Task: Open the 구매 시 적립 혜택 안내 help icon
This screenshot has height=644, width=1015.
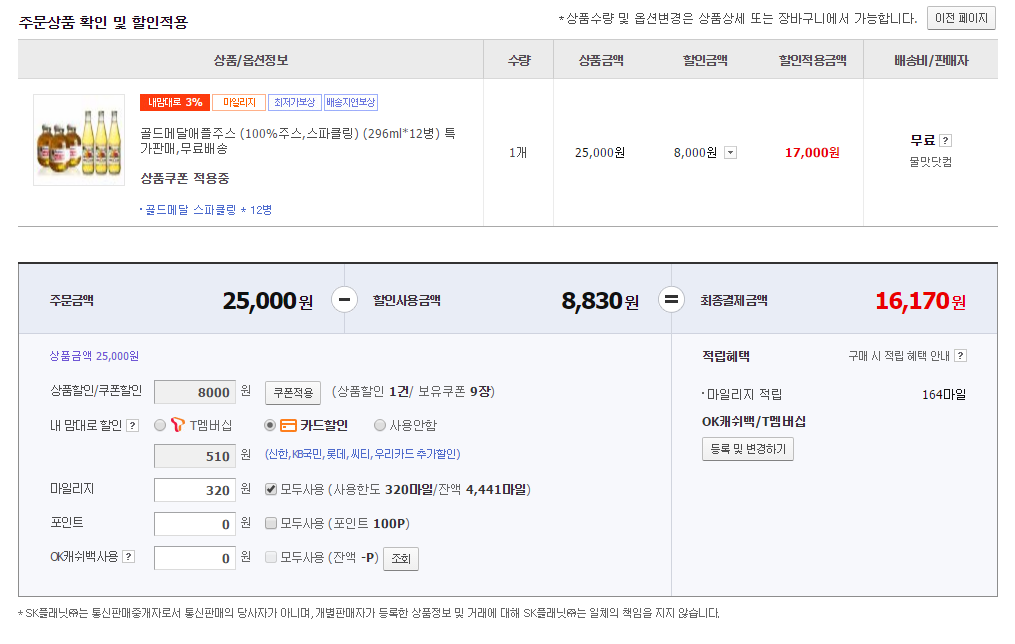Action: coord(960,356)
